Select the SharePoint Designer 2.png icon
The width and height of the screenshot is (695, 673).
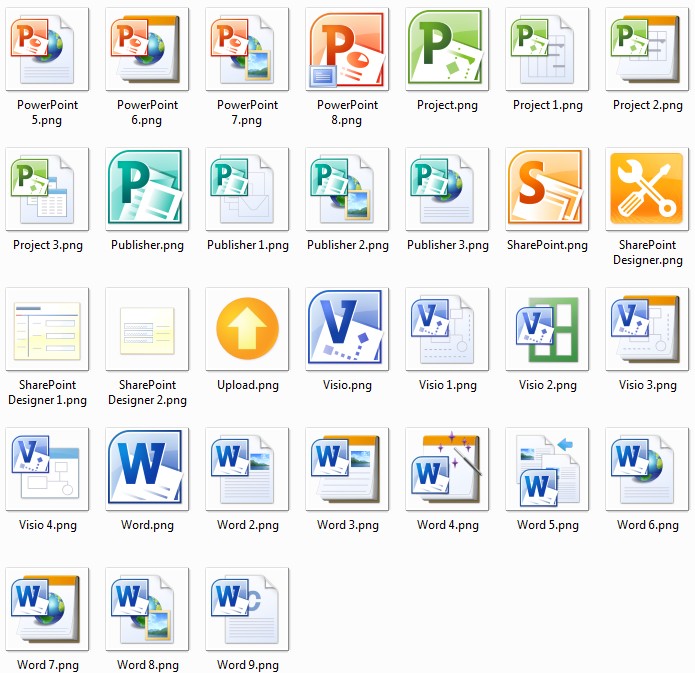point(147,329)
